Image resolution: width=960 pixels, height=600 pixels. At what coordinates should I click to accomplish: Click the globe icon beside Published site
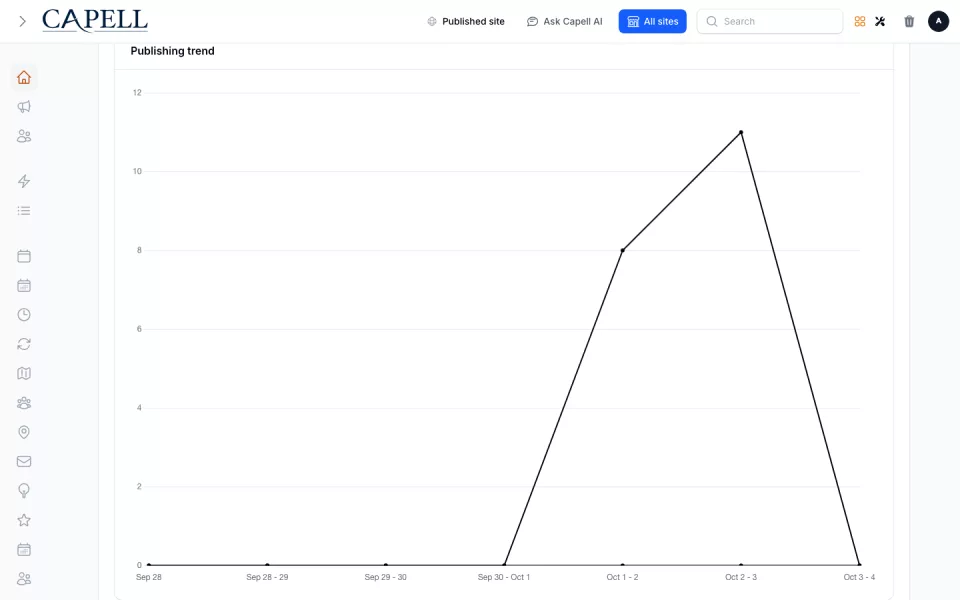coord(432,21)
